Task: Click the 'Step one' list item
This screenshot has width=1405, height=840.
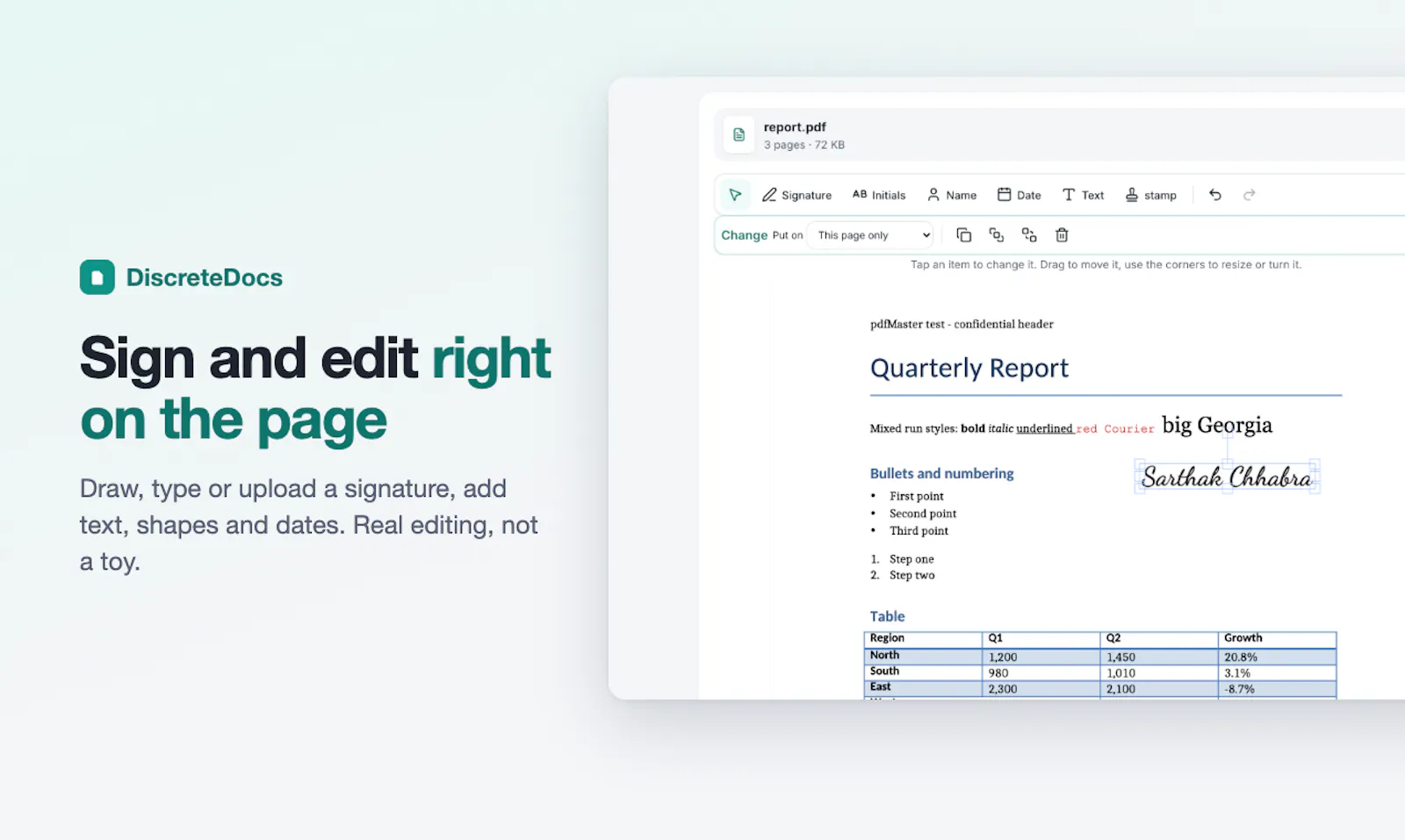Action: (911, 559)
